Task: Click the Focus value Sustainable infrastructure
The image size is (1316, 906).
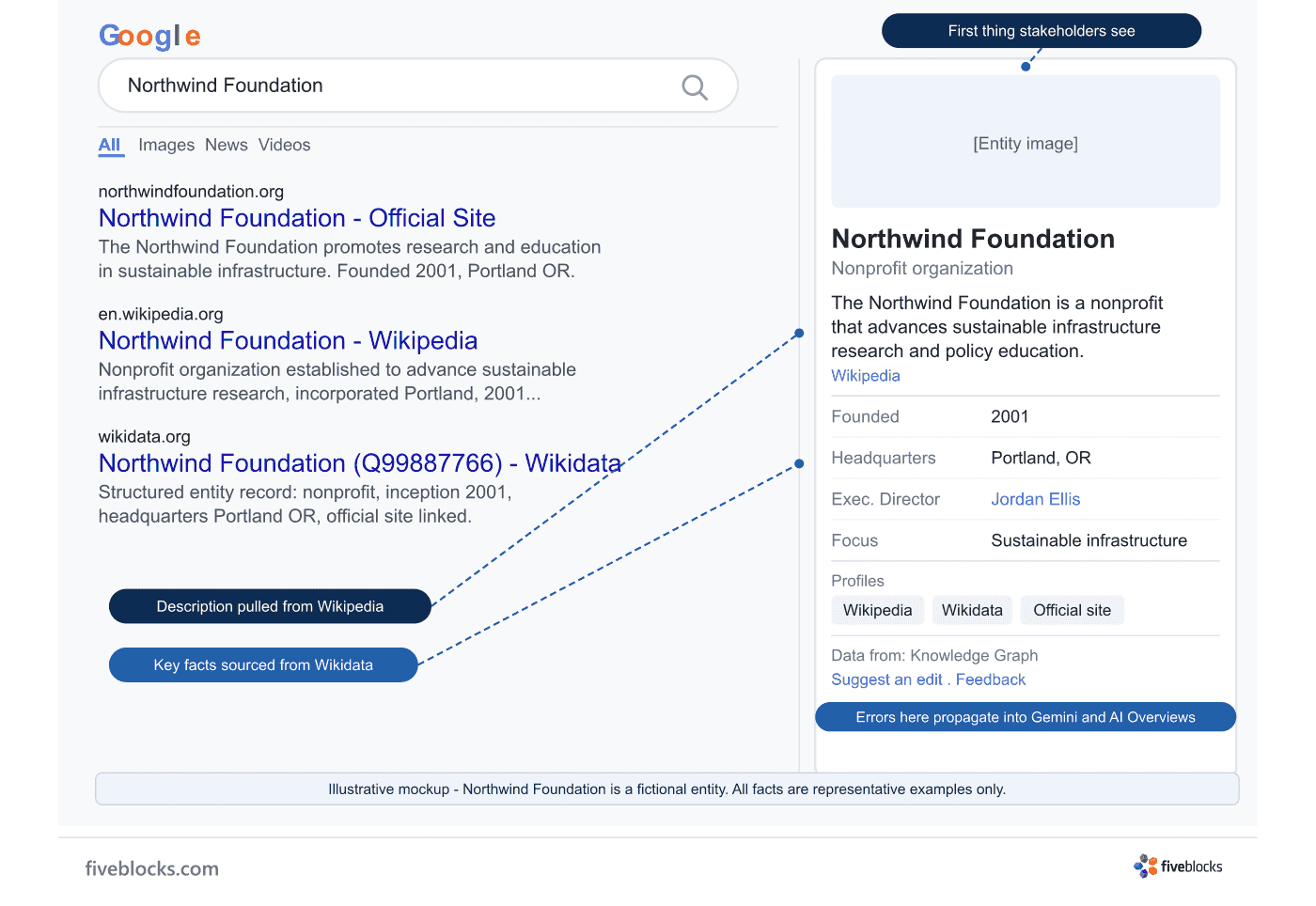Action: point(1089,540)
